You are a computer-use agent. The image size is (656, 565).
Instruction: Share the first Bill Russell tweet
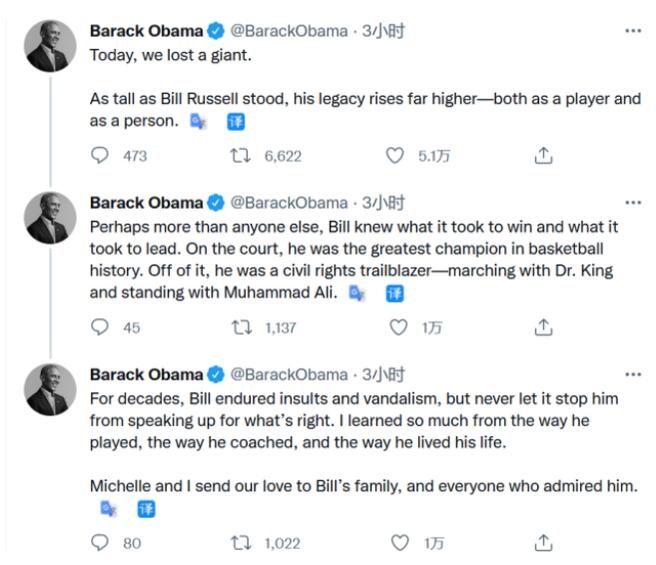543,156
